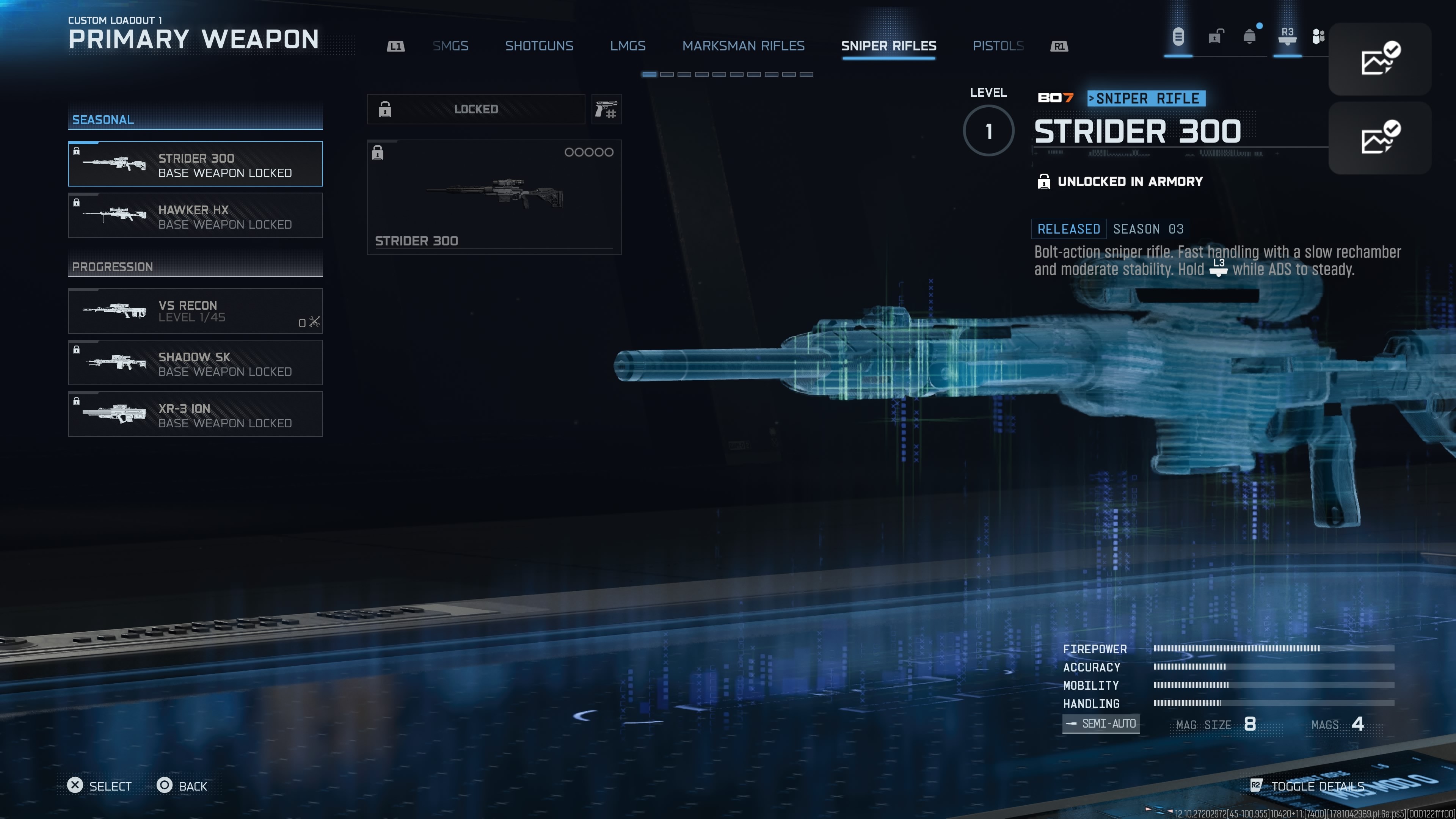This screenshot has height=819, width=1456.
Task: Click the "MAGS 4" readout
Action: [1337, 724]
